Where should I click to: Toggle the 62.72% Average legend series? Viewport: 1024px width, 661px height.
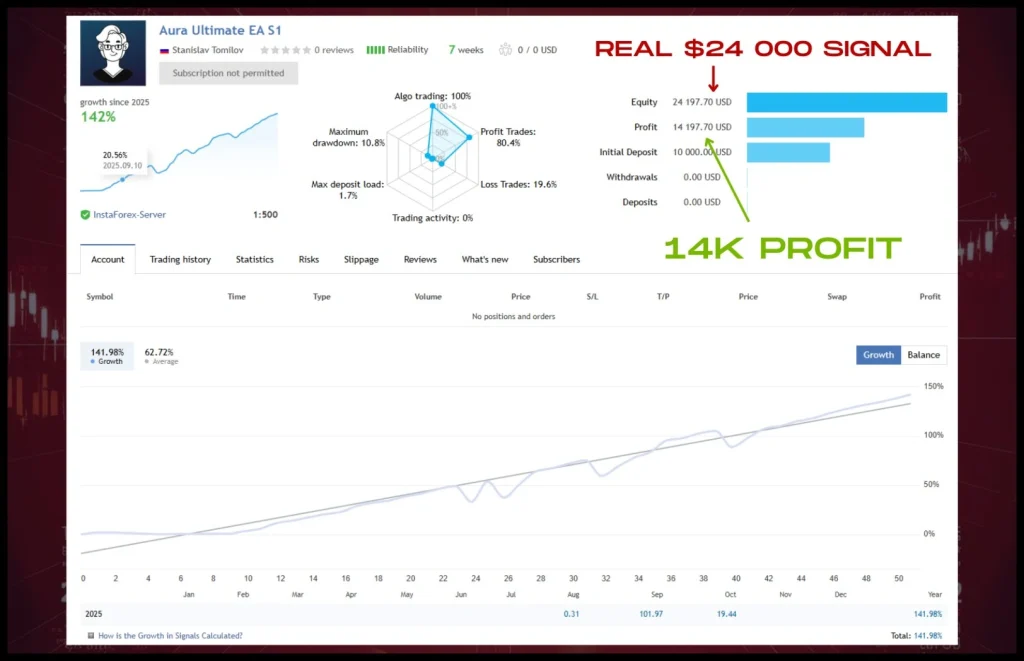click(160, 355)
